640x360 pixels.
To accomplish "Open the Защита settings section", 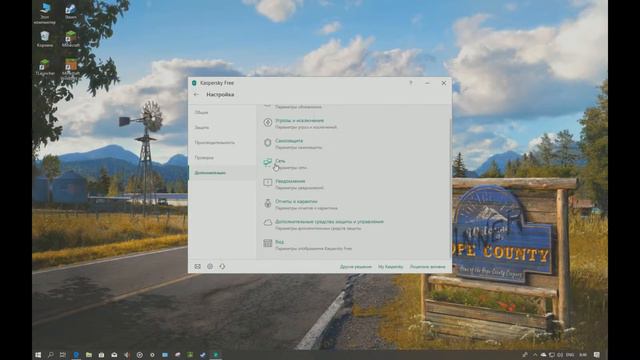I will (202, 127).
